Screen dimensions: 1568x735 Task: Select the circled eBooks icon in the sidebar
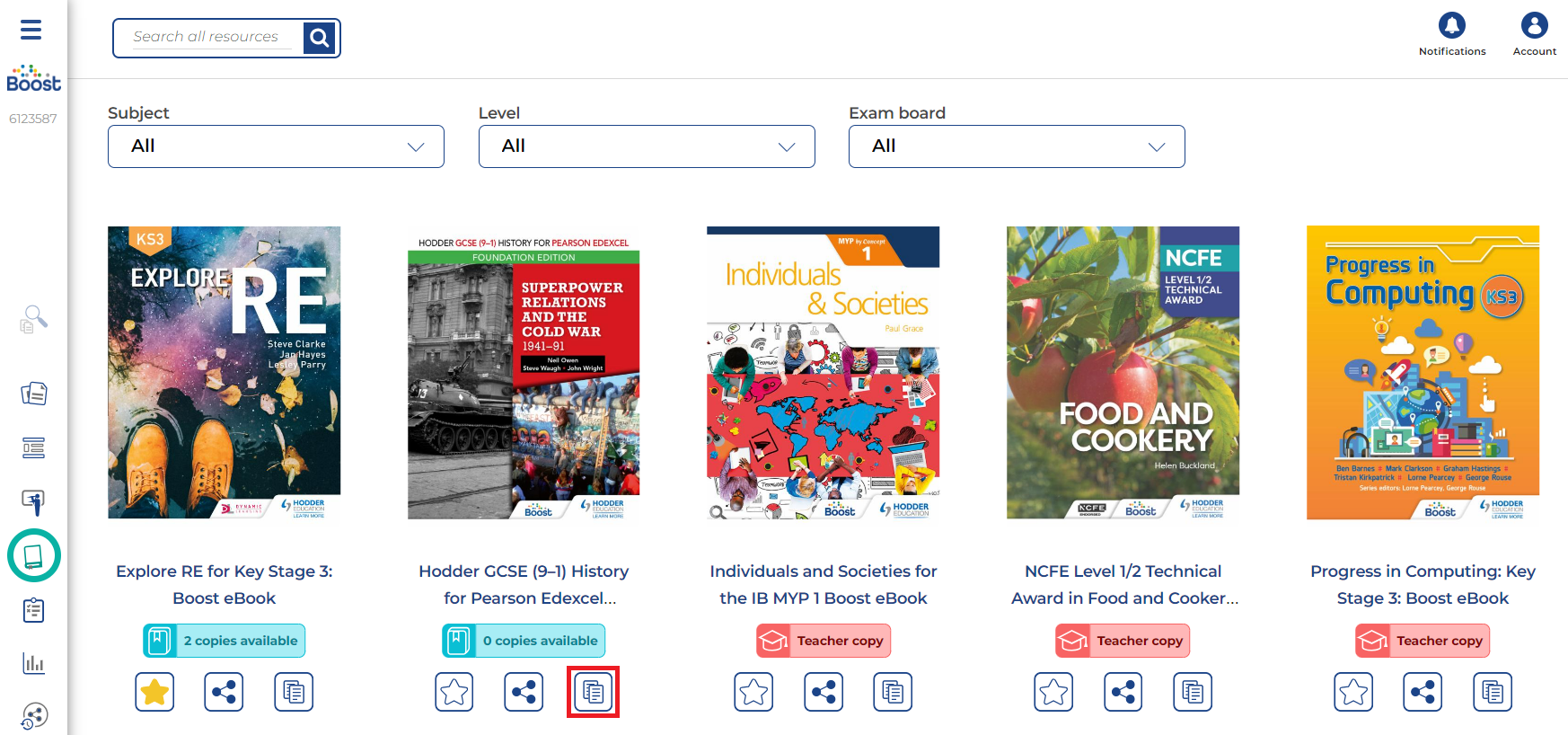click(33, 556)
